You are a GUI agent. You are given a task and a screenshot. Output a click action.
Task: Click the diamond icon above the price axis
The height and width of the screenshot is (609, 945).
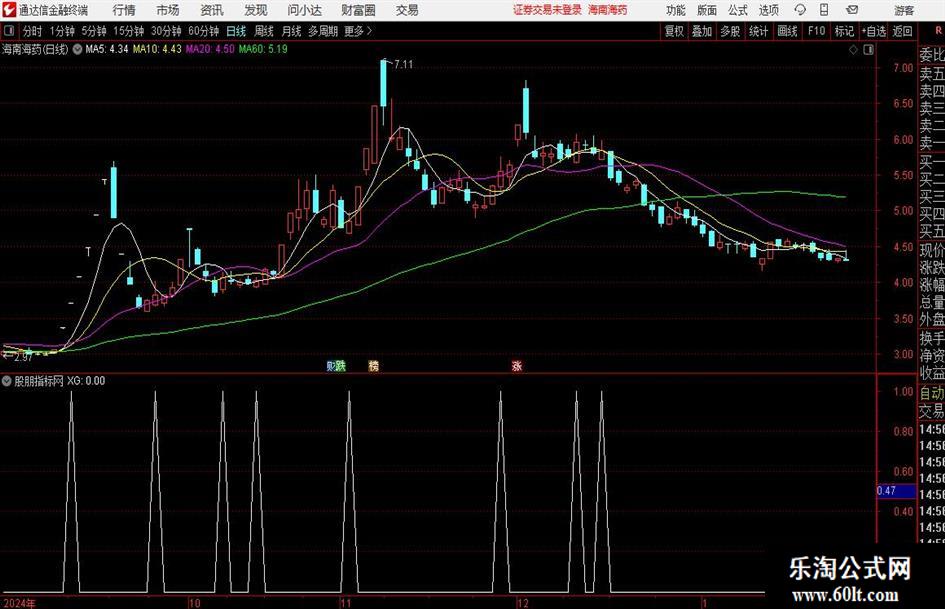coord(853,50)
